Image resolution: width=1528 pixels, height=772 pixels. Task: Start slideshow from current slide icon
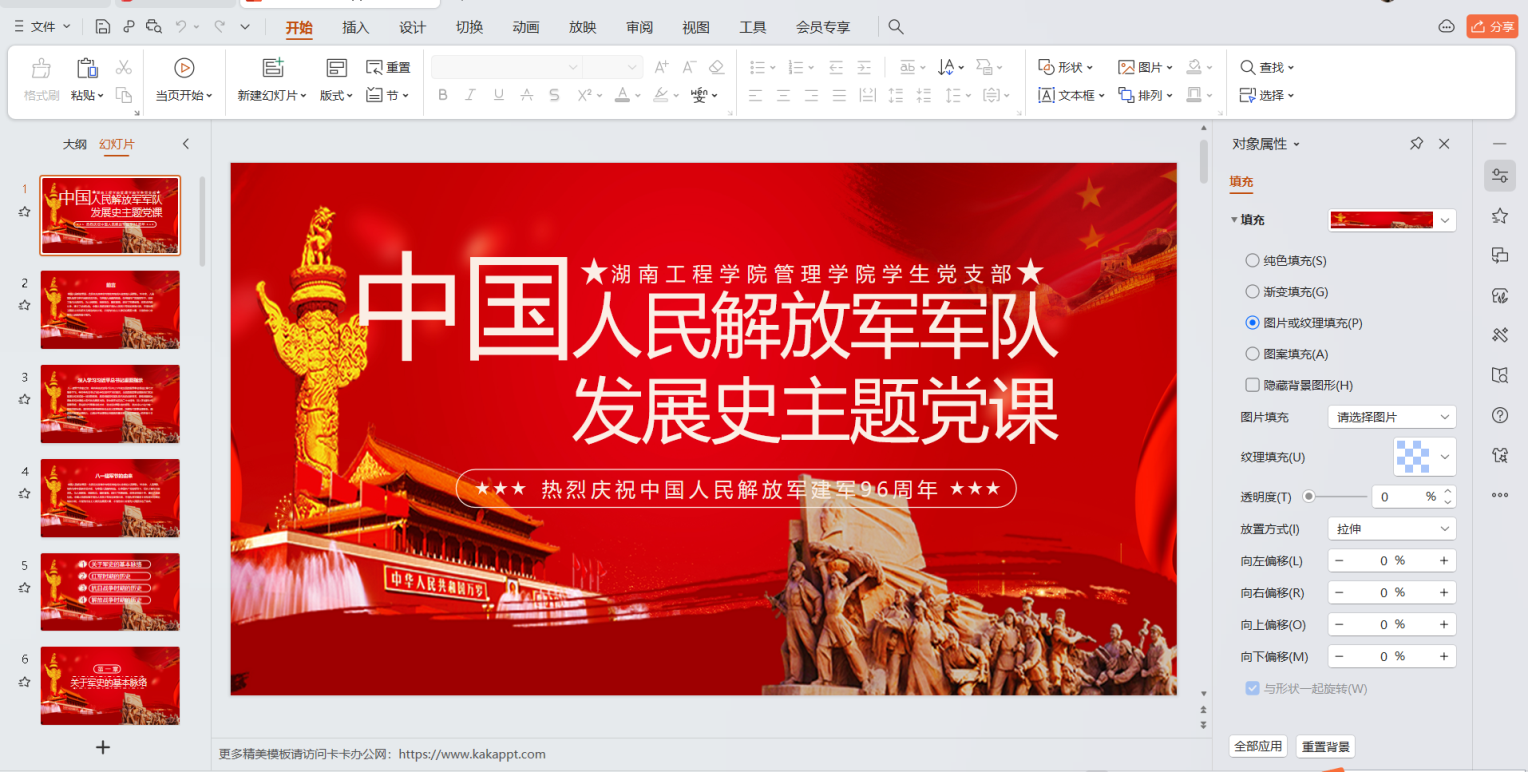(x=184, y=68)
